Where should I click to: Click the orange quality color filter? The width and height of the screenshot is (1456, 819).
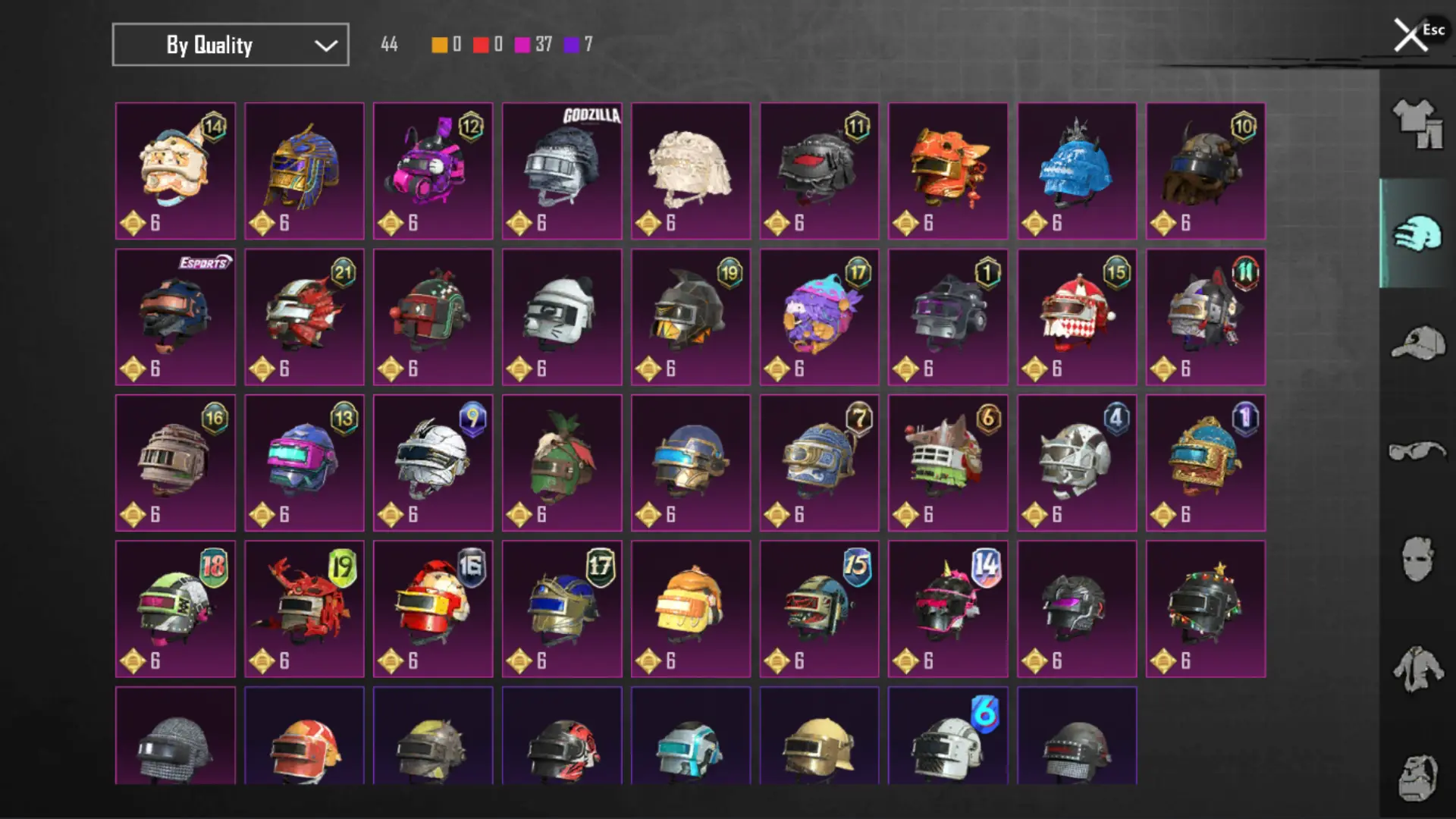coord(447,45)
